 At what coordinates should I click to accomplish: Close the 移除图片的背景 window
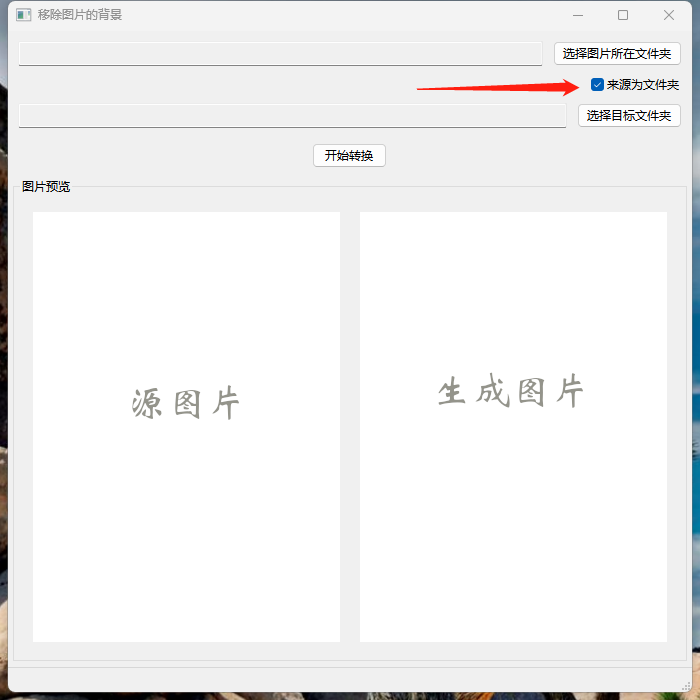pos(669,15)
